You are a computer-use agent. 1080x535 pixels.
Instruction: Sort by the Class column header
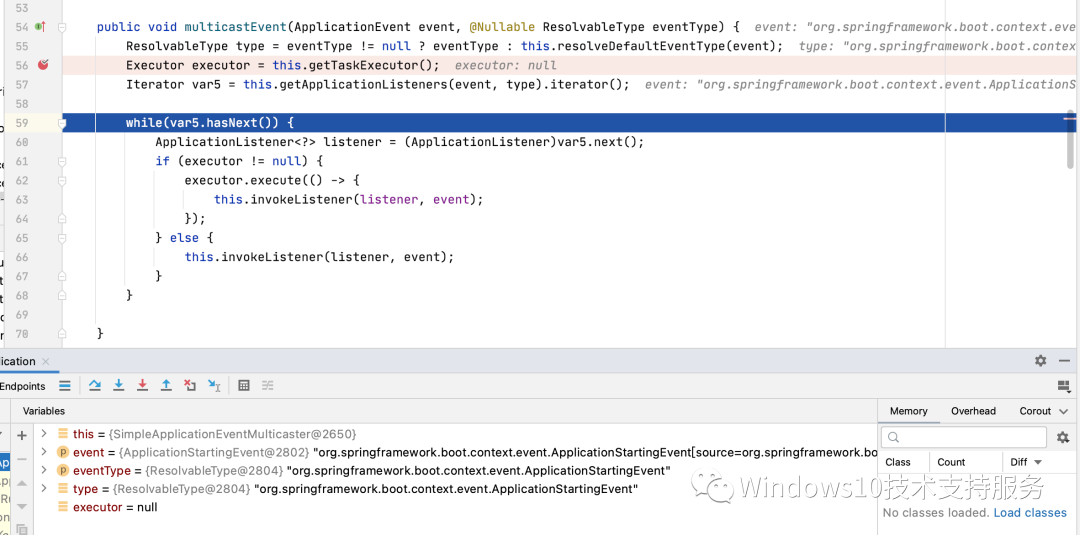click(x=897, y=462)
